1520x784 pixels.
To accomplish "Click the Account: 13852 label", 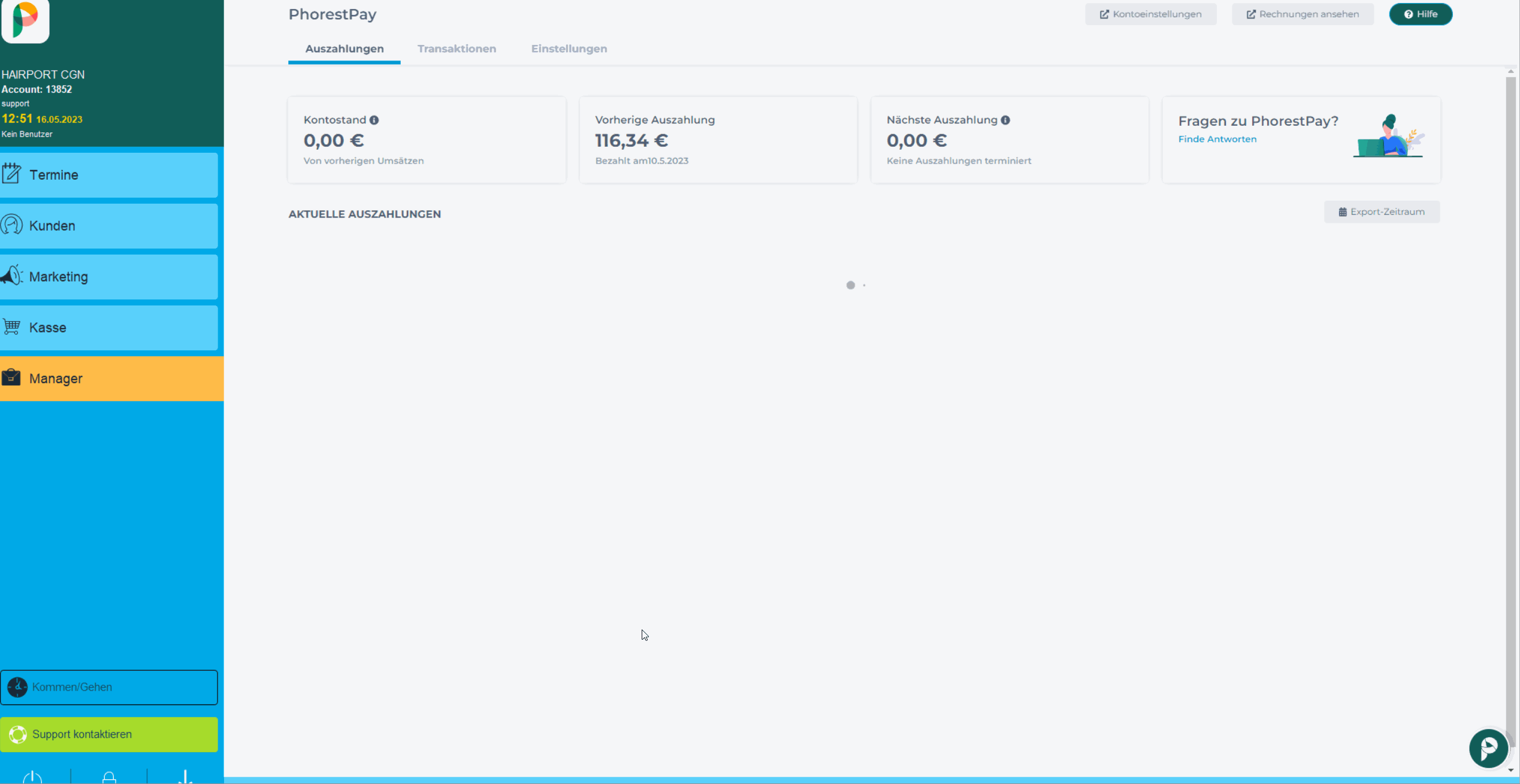I will 37,89.
